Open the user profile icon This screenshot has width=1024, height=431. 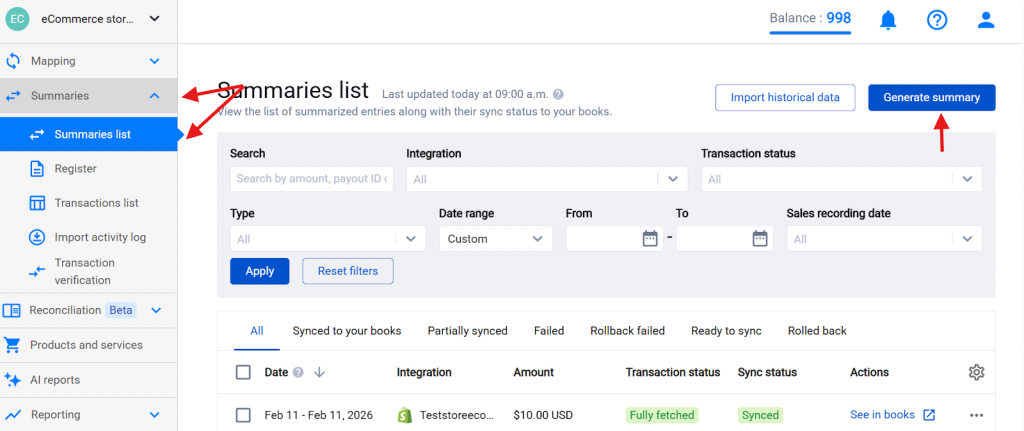[x=986, y=20]
